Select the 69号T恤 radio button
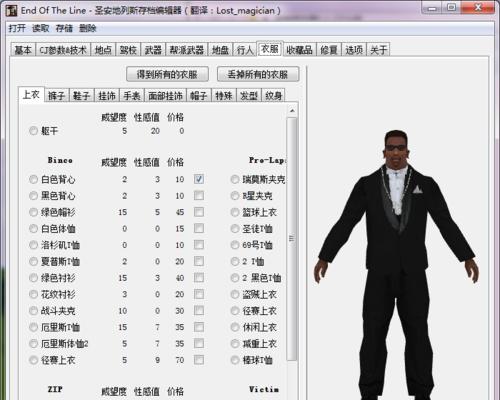The width and height of the screenshot is (500, 400). coord(235,245)
